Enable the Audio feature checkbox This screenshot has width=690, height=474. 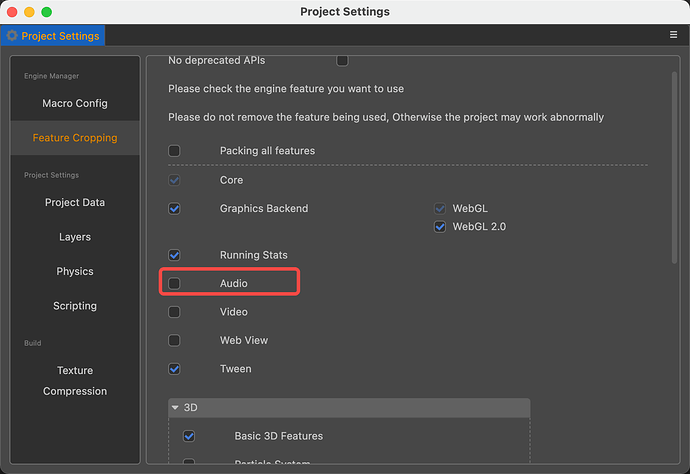(175, 284)
